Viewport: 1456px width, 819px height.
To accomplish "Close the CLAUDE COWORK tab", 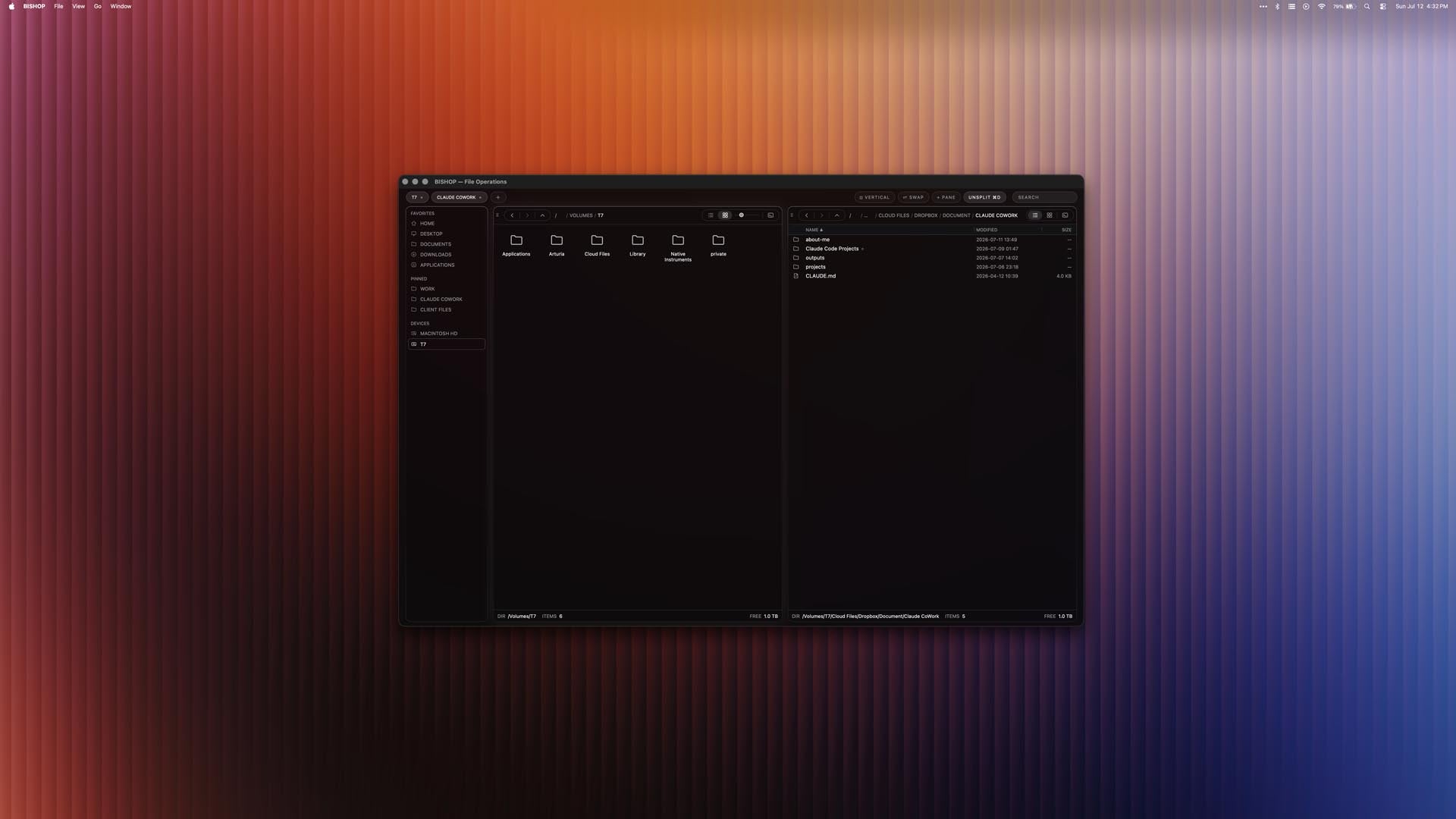I will pos(480,197).
